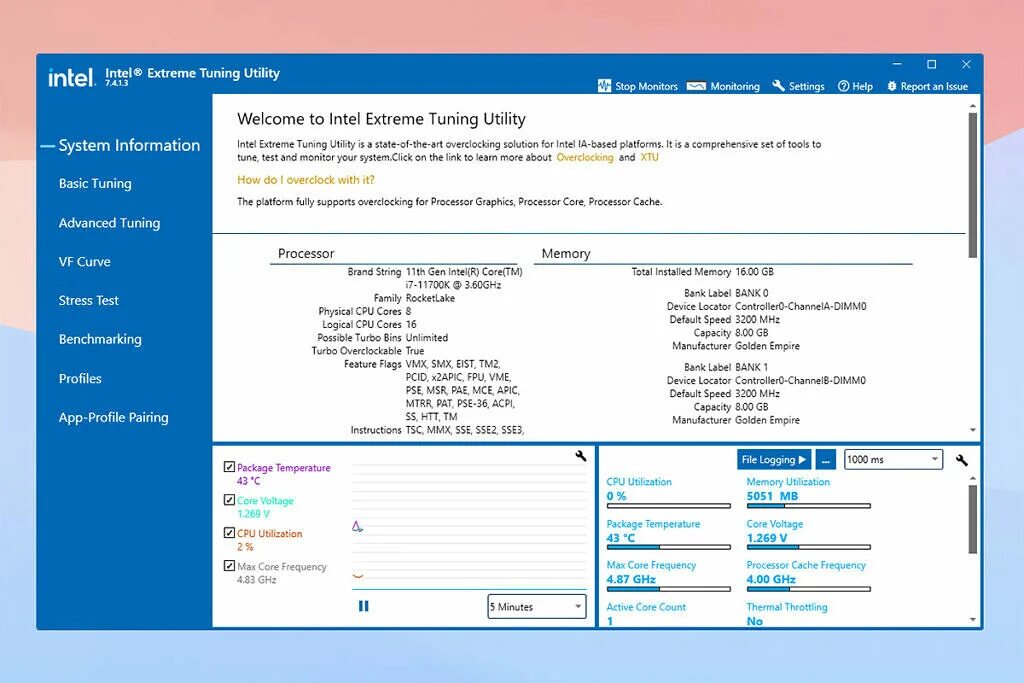The height and width of the screenshot is (683, 1024).
Task: Click 'Controller0-ChannelB-DIMM0' device locator
Action: coord(801,380)
